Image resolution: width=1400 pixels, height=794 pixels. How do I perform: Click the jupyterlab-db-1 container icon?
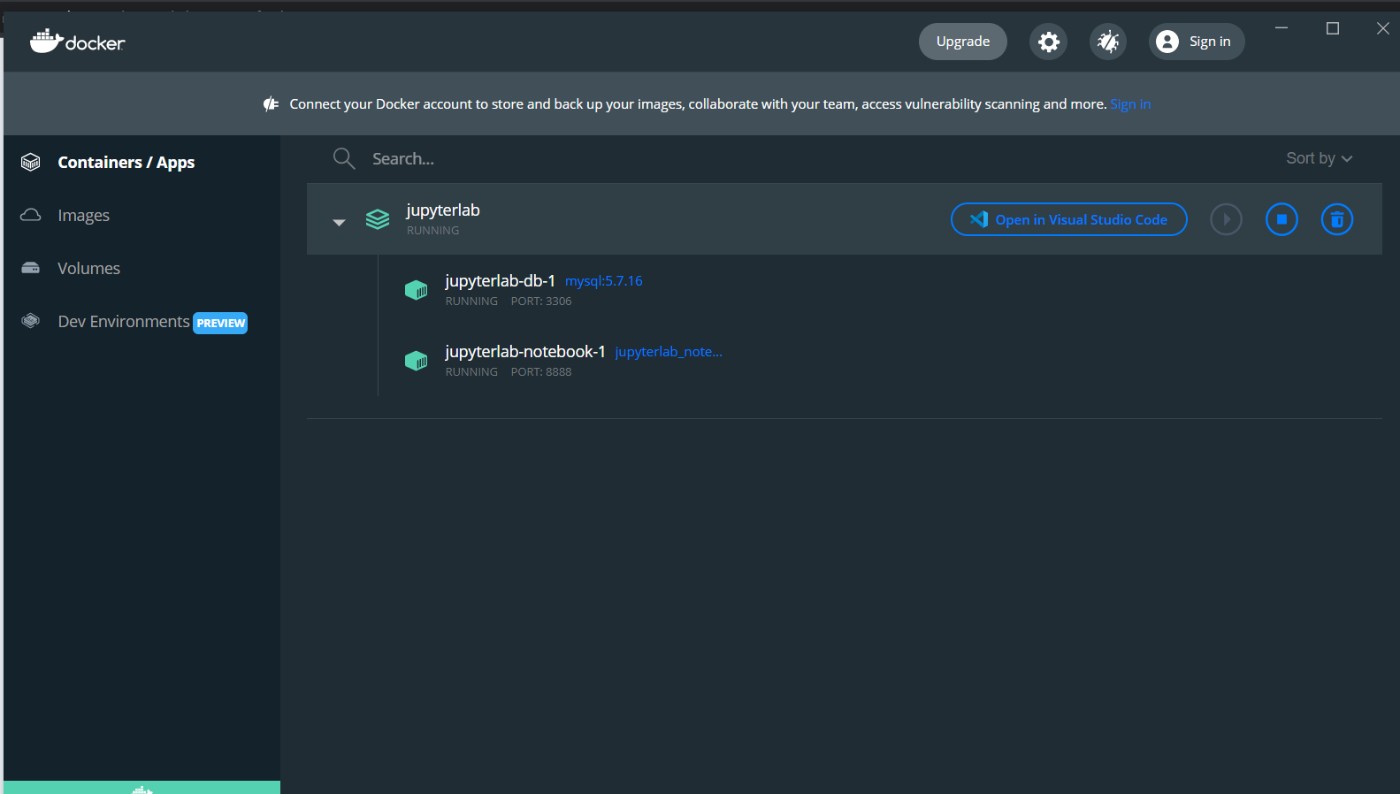point(416,290)
